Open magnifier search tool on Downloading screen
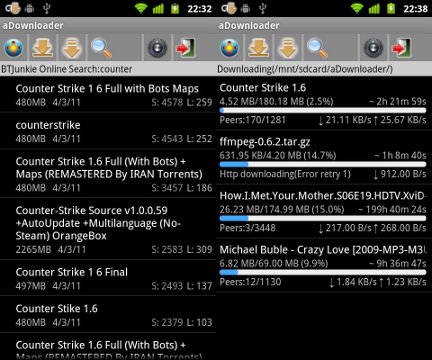This screenshot has width=432, height=360. (317, 48)
